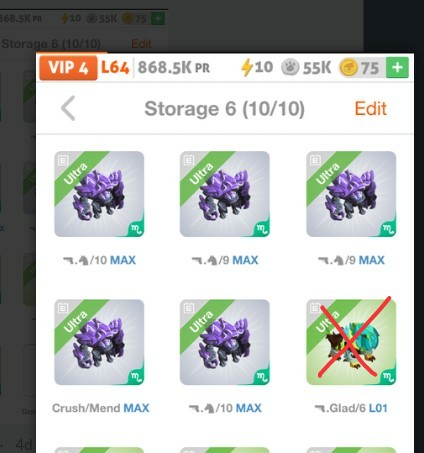Tap the gold coin icon showing 75
424x453 pixels.
click(348, 68)
